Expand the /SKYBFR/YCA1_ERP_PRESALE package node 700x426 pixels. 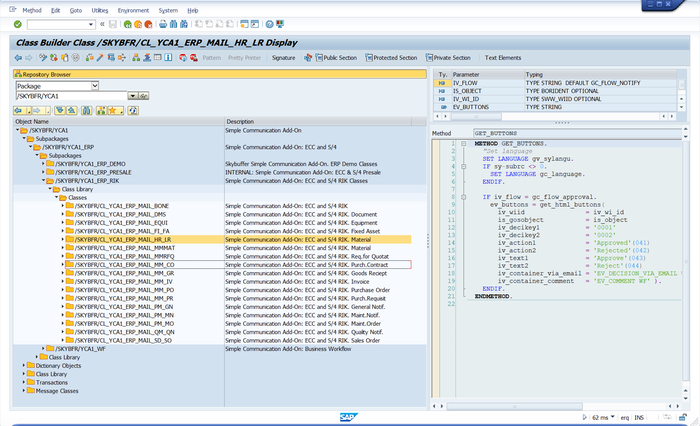[43, 172]
